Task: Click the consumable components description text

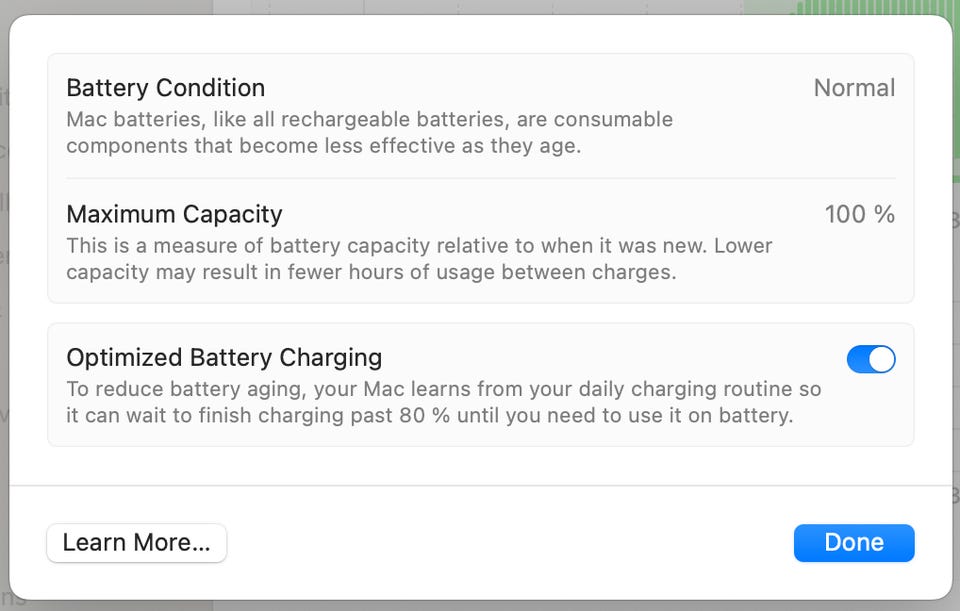Action: click(324, 145)
